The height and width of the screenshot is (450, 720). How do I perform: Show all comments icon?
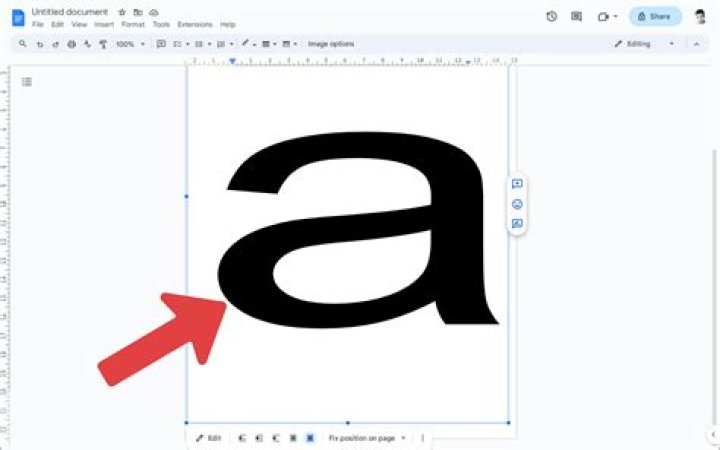(x=576, y=17)
